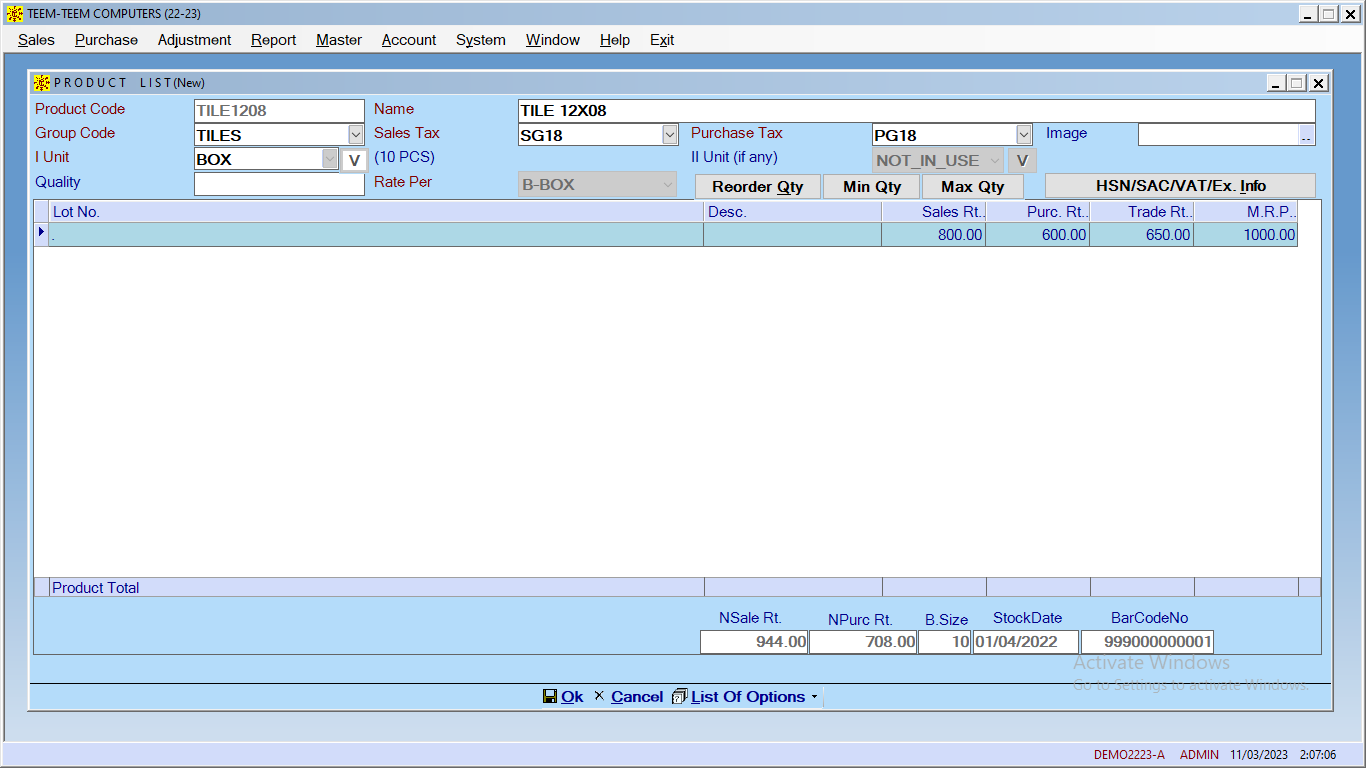Image resolution: width=1366 pixels, height=768 pixels.
Task: Open the Sales menu
Action: tap(36, 40)
